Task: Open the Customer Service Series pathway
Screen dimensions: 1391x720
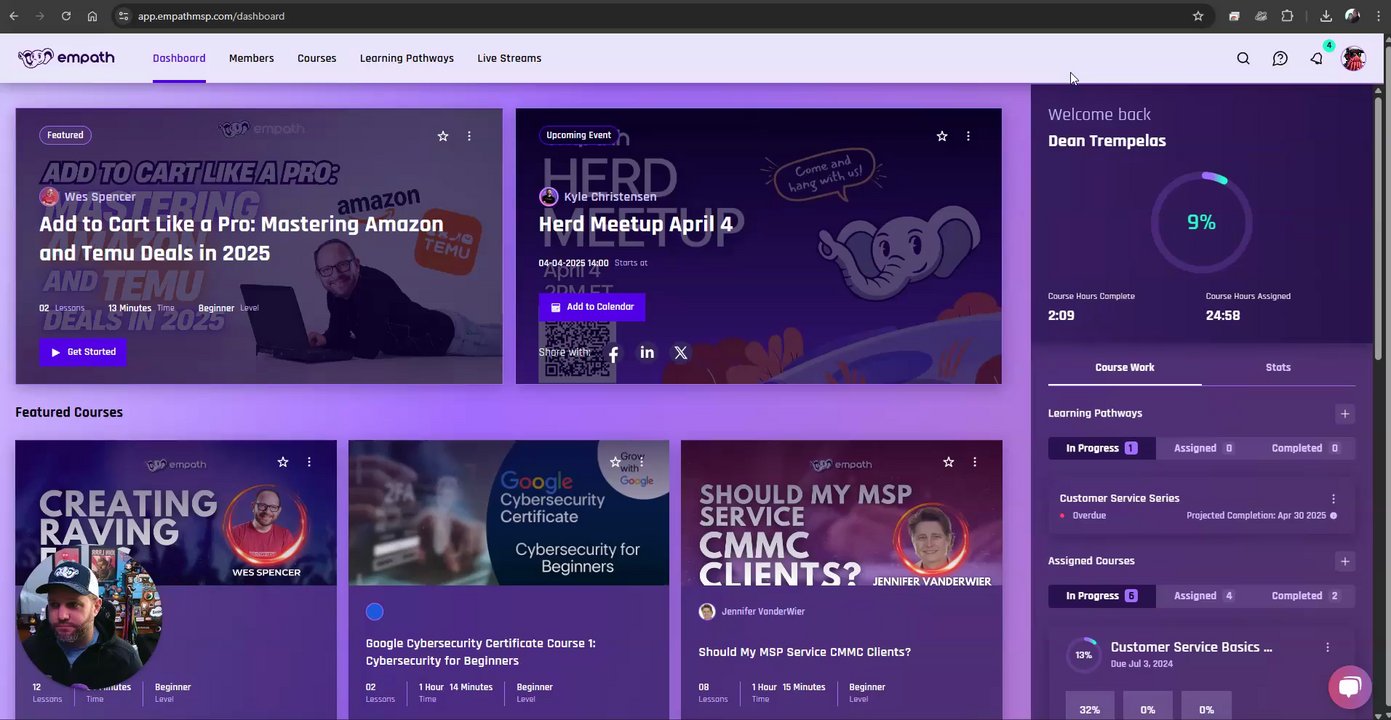Action: (1119, 498)
